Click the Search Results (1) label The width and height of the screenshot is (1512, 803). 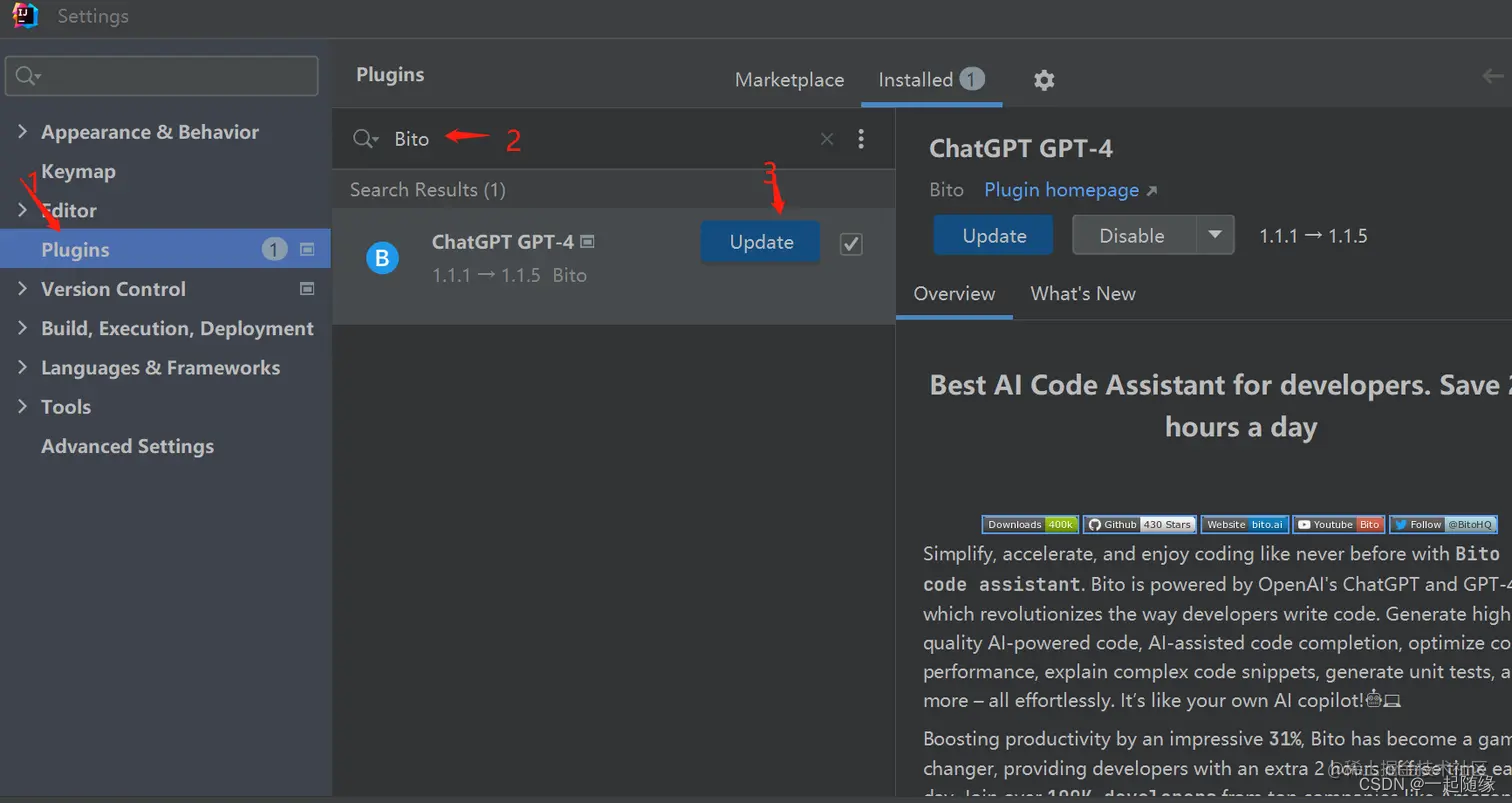pos(428,190)
